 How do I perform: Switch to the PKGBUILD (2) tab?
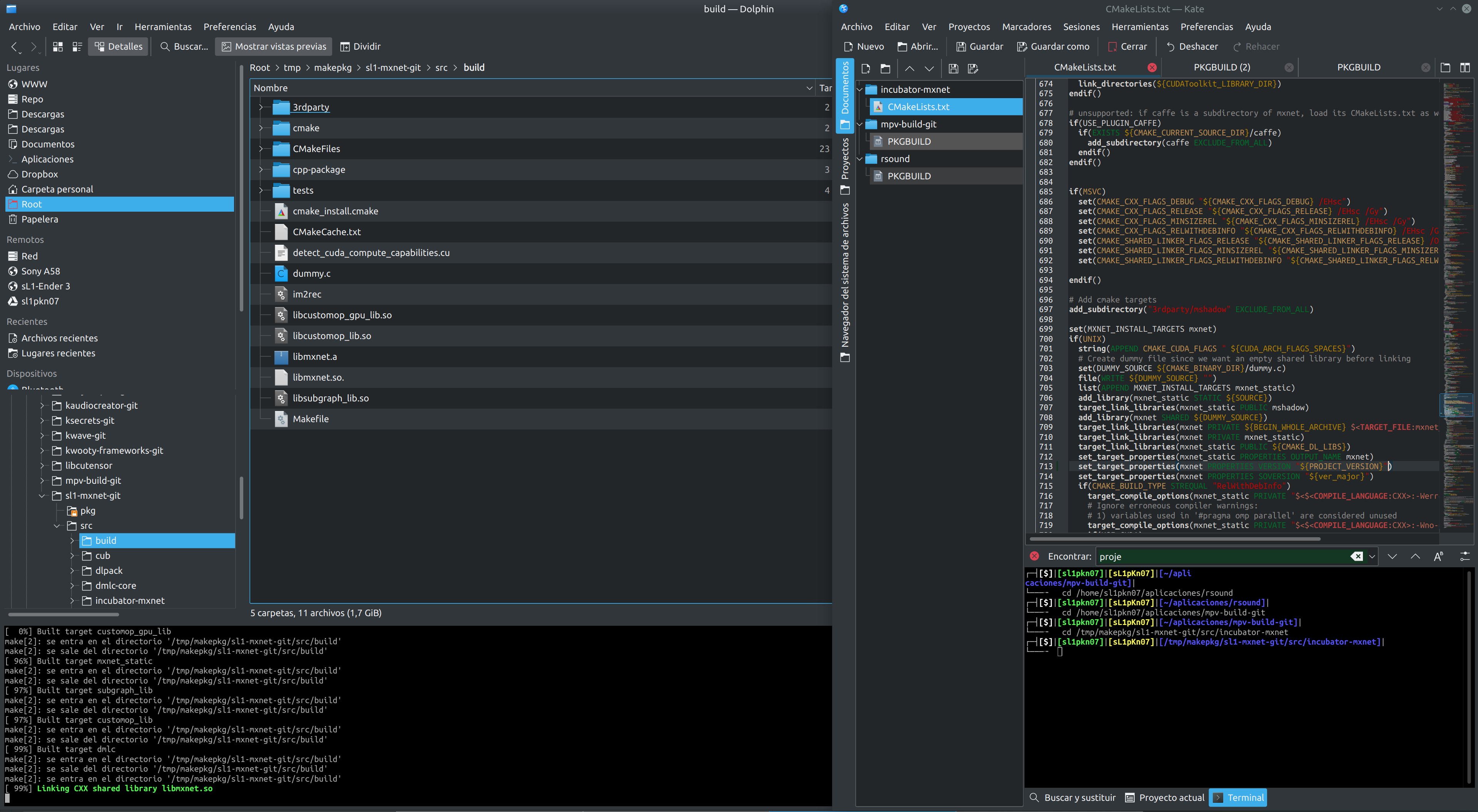[1222, 67]
